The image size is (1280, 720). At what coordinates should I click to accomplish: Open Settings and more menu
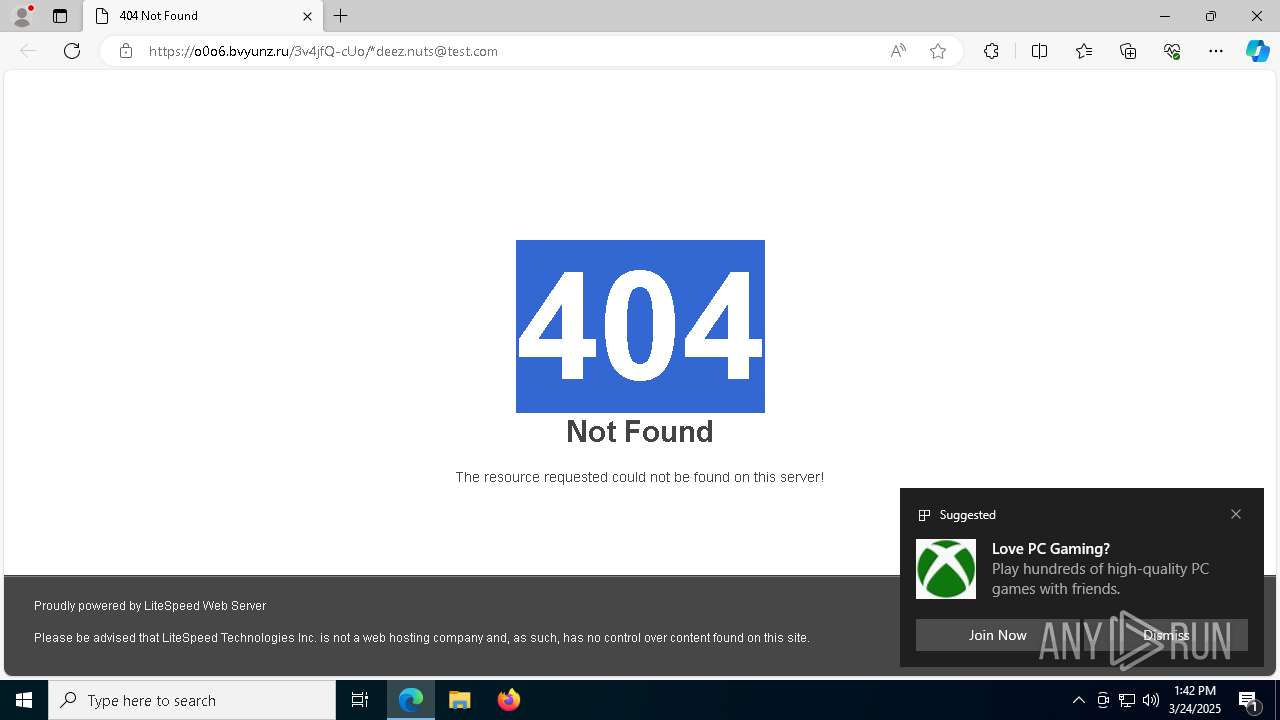click(1216, 51)
